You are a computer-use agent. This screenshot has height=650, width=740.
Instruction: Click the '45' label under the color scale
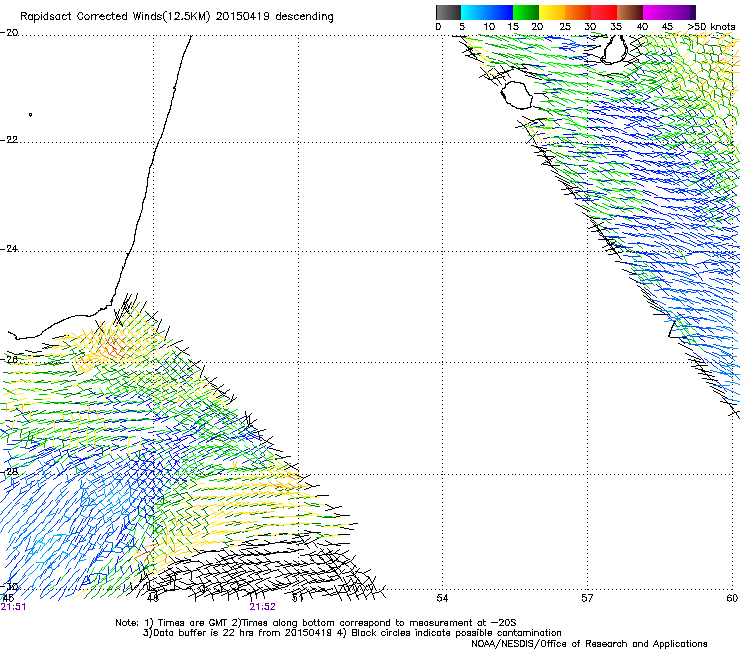coord(667,27)
